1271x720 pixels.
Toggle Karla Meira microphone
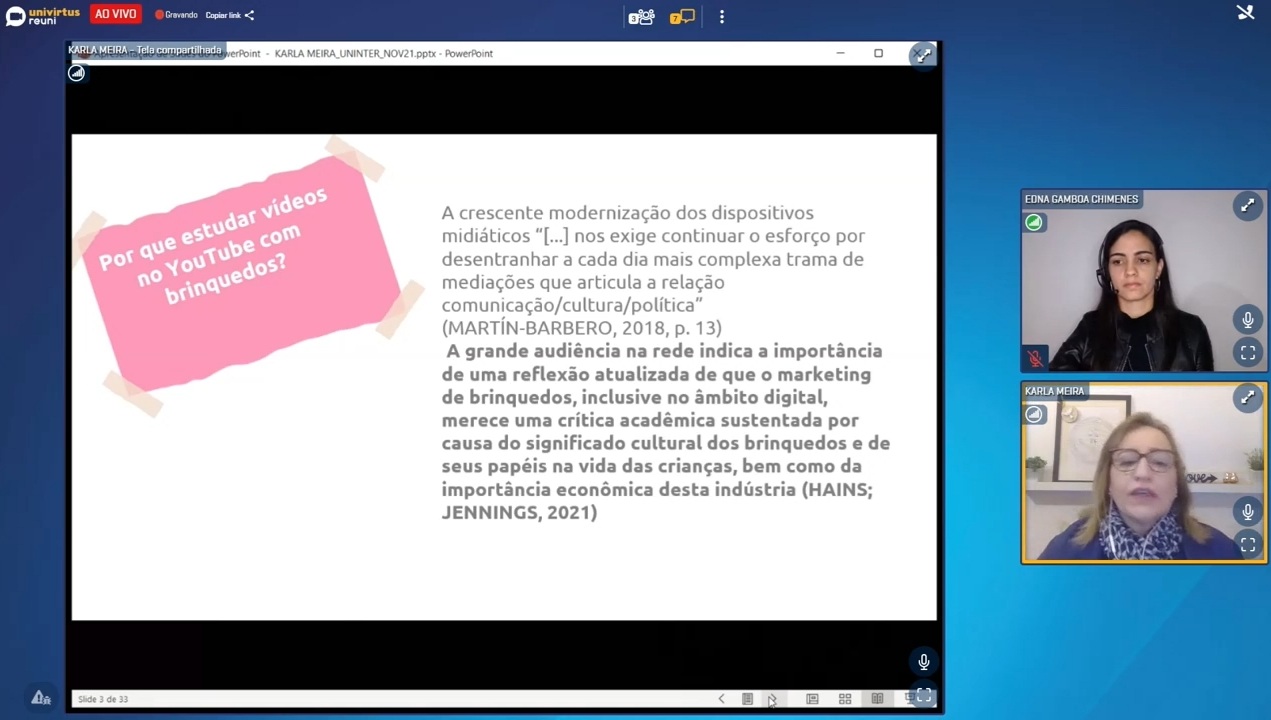[1247, 512]
